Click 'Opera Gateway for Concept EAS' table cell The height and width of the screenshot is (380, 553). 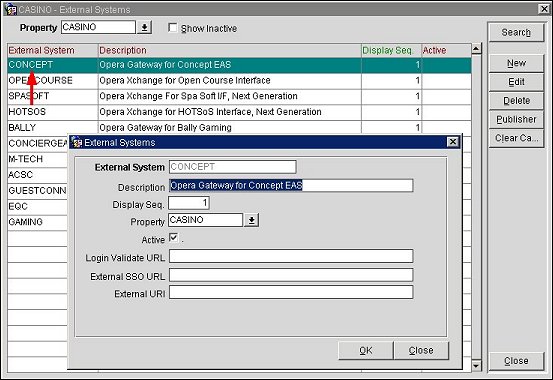(x=230, y=65)
